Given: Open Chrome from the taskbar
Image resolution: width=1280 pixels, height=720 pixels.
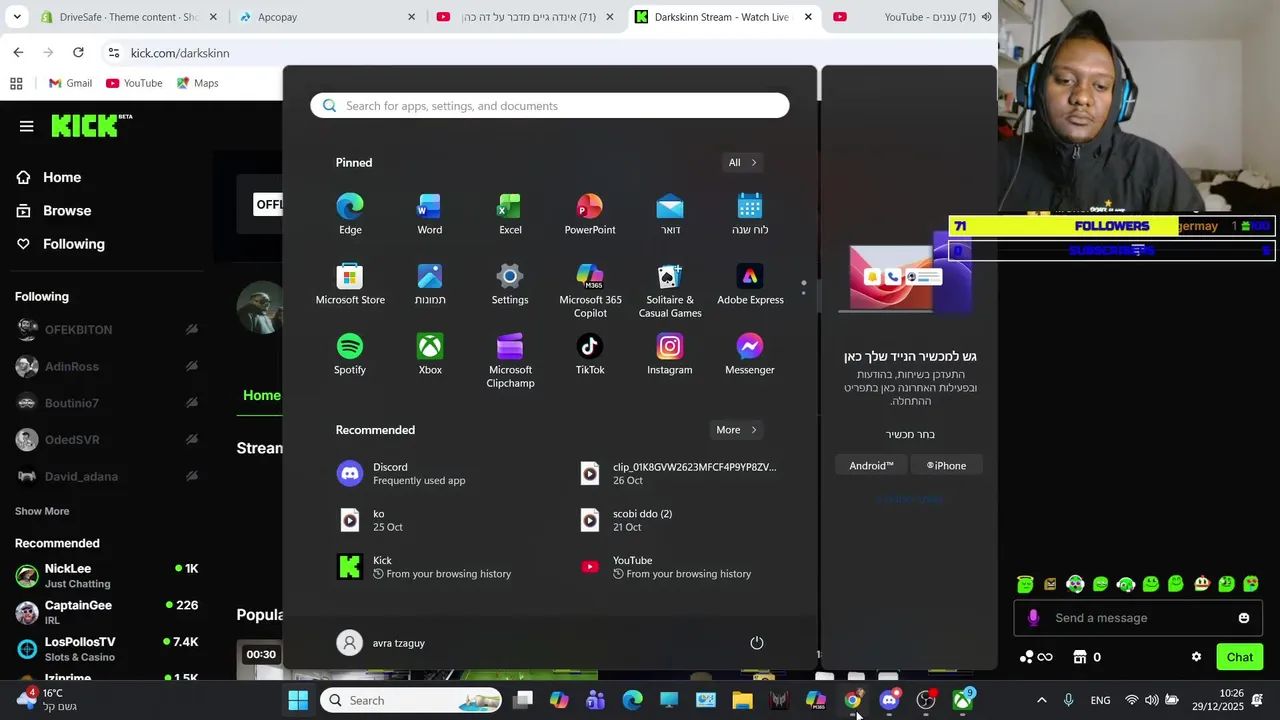Looking at the screenshot, I should point(852,700).
